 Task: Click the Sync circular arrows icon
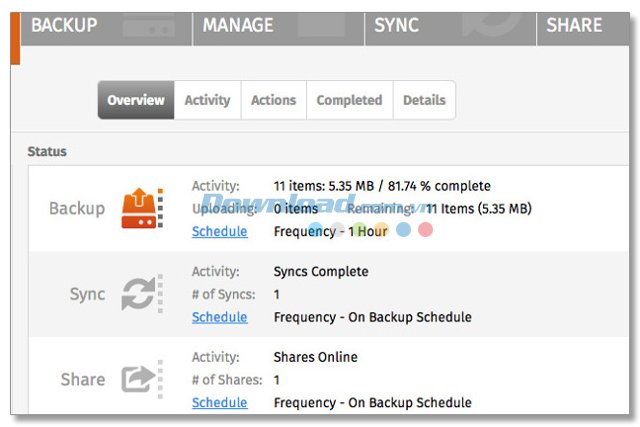click(141, 294)
